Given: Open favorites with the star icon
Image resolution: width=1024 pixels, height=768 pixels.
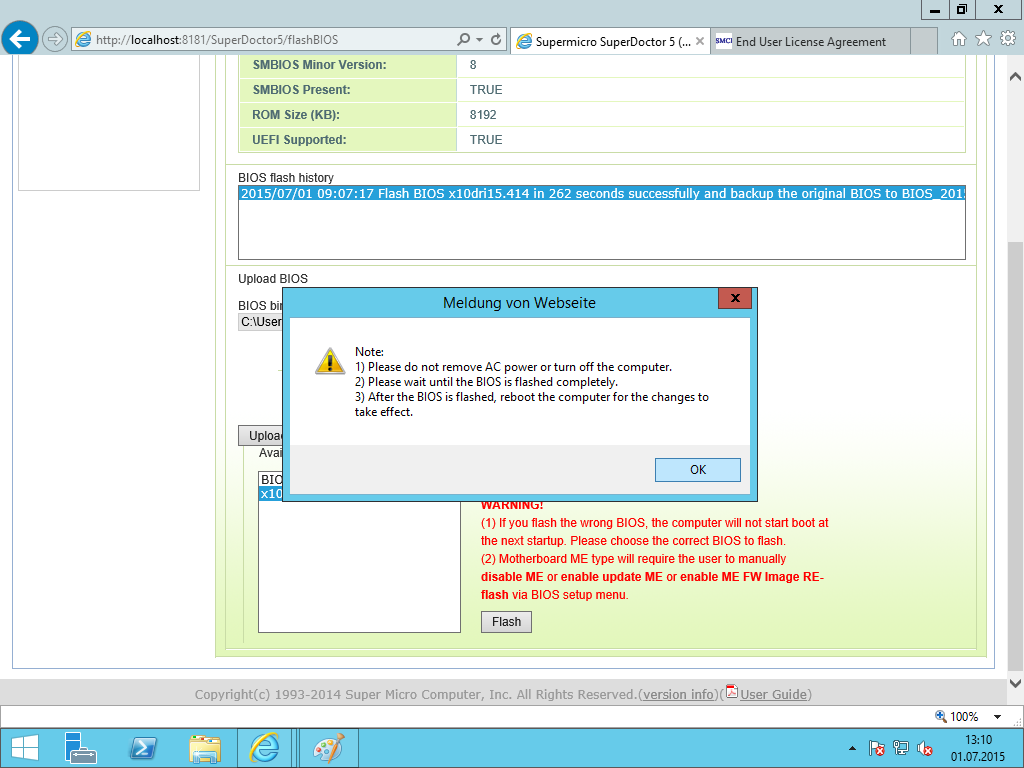Looking at the screenshot, I should coord(983,39).
